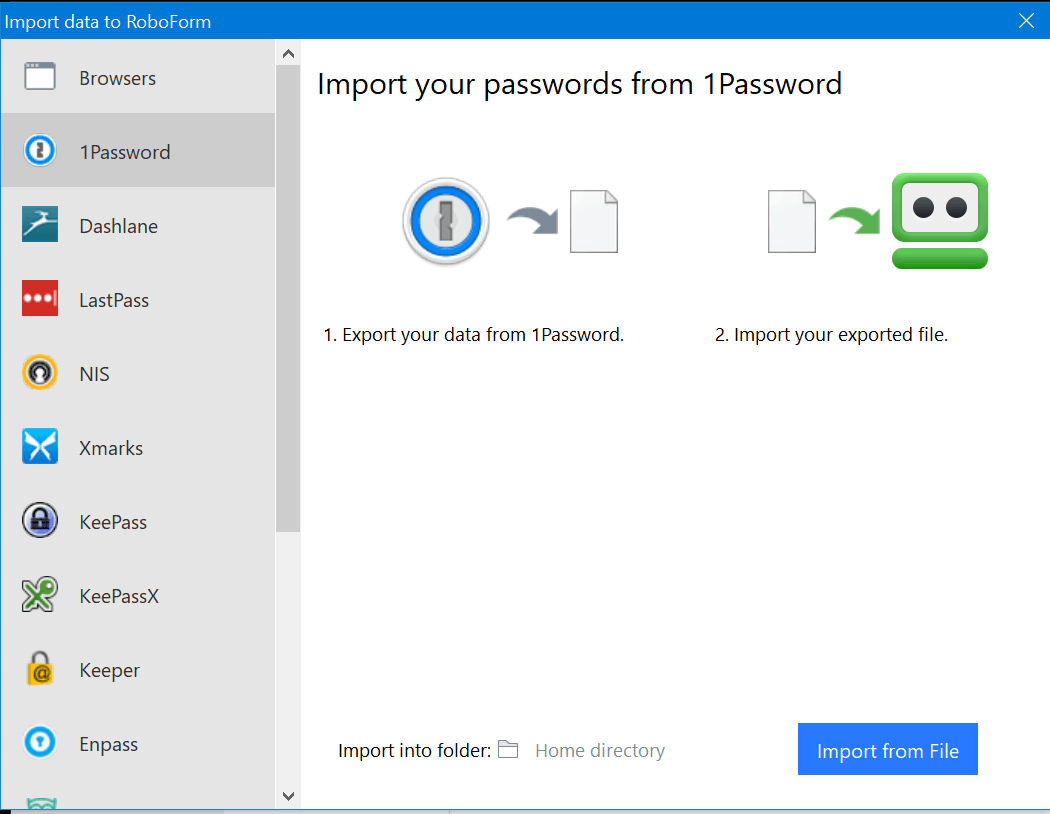Click the 'Import your passwords from 1Password' heading

579,84
